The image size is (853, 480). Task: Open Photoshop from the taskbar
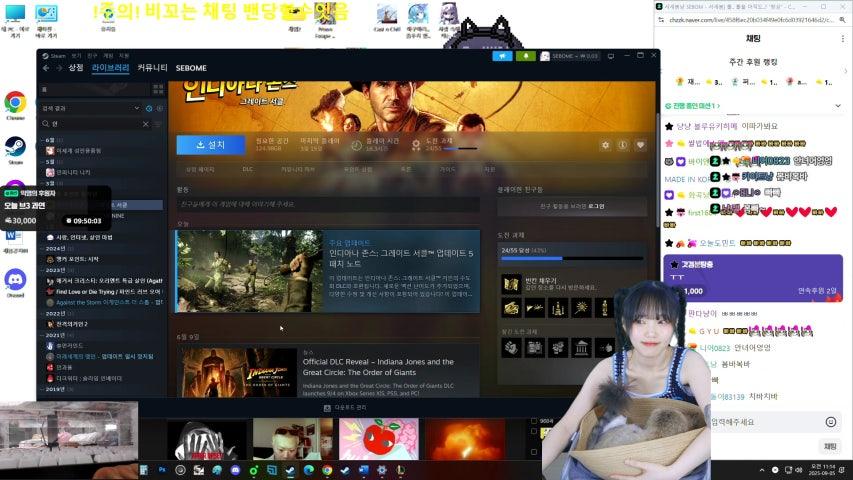(162, 470)
